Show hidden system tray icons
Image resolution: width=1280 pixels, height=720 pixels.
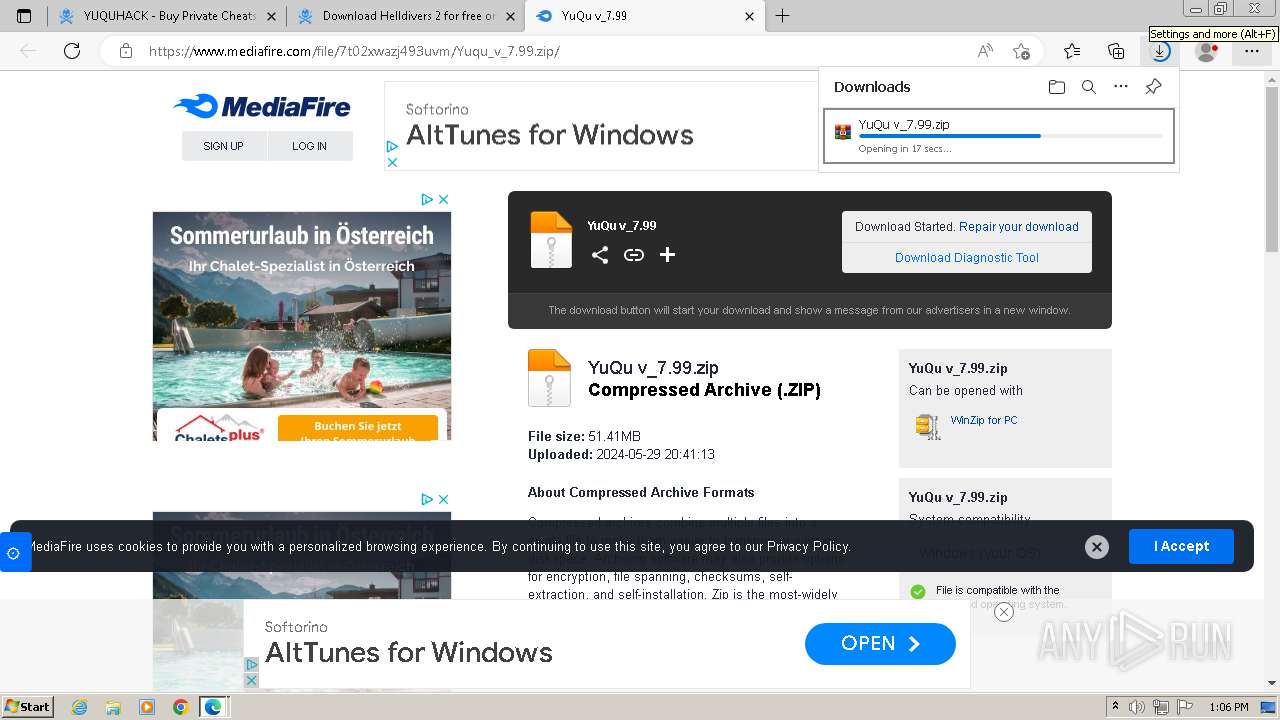(1115, 707)
